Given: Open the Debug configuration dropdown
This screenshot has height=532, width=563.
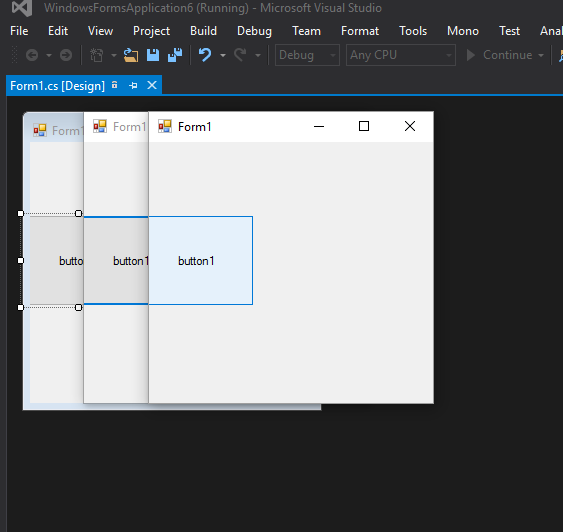Looking at the screenshot, I should (x=307, y=55).
